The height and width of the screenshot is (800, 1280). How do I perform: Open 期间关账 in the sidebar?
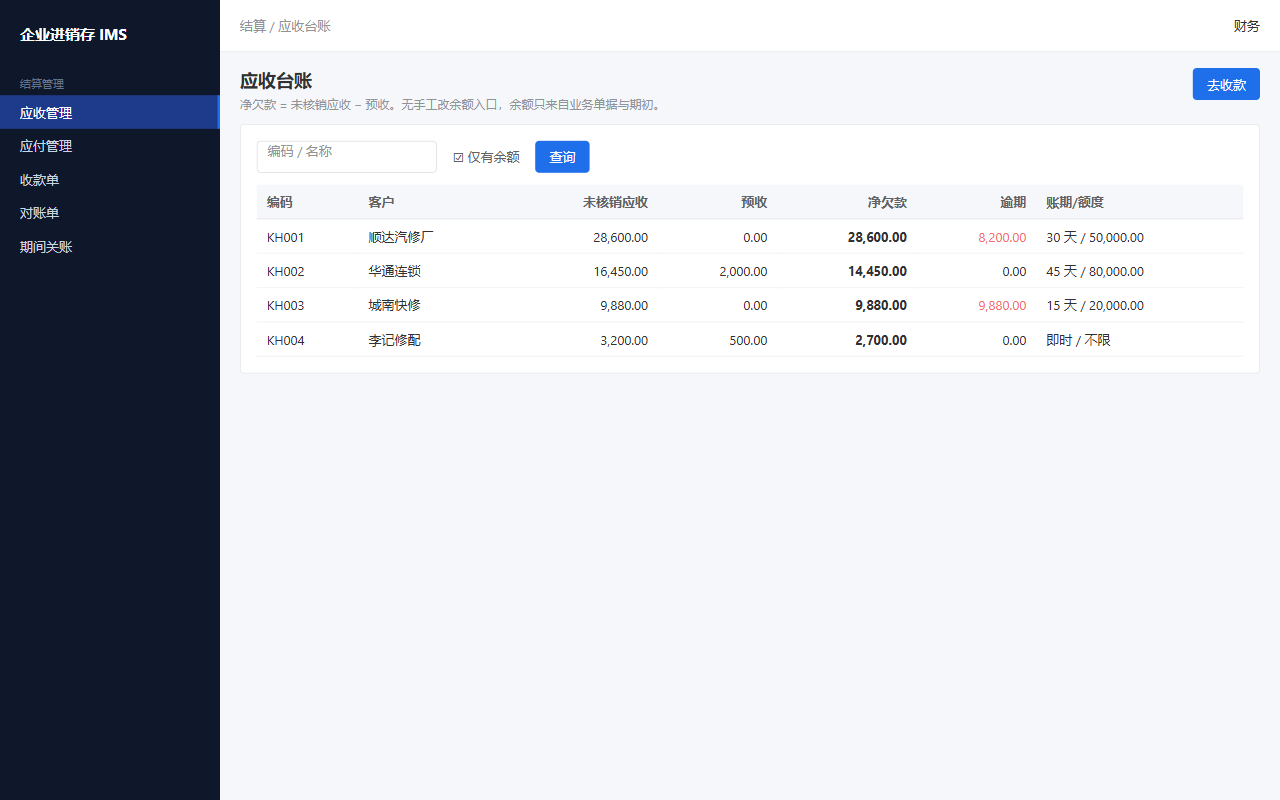pyautogui.click(x=110, y=247)
